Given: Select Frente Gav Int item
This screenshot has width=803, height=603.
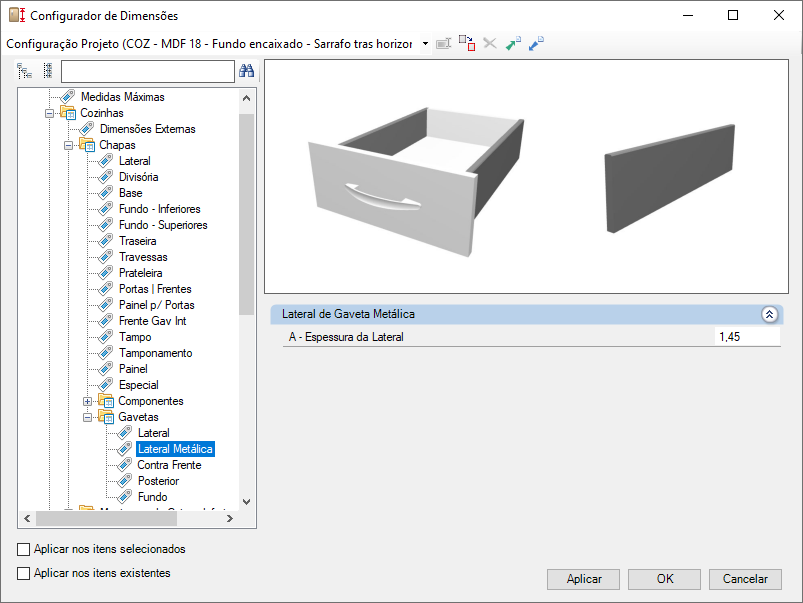Looking at the screenshot, I should point(153,321).
